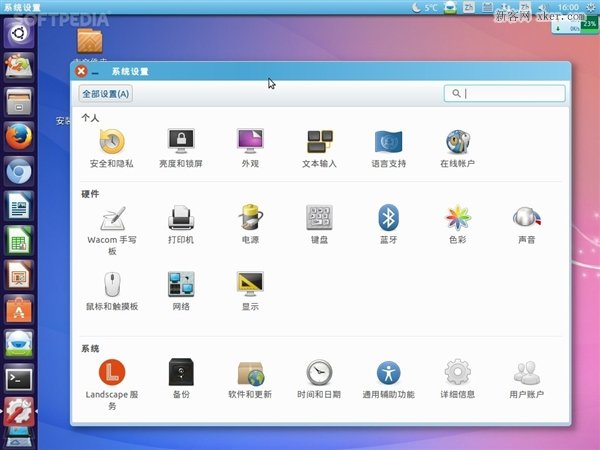Open 外观 appearance settings
This screenshot has width=600, height=450.
[x=250, y=148]
